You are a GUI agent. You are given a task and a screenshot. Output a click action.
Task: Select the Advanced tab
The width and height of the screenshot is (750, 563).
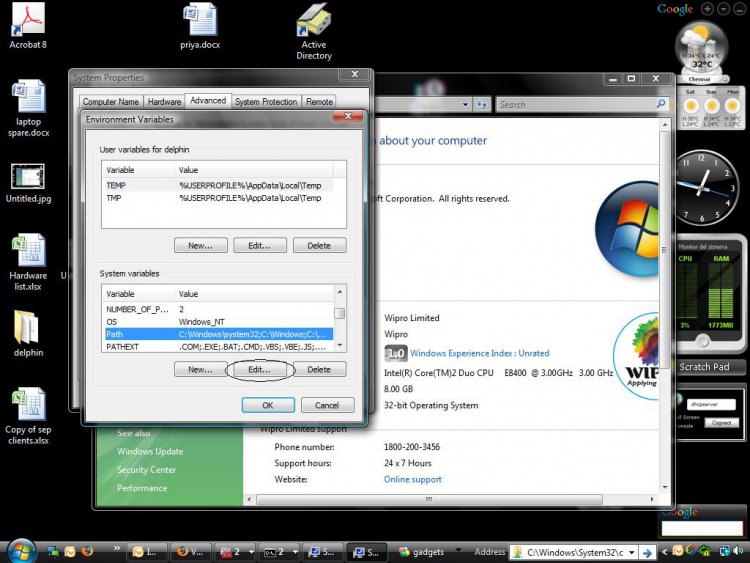pyautogui.click(x=208, y=100)
